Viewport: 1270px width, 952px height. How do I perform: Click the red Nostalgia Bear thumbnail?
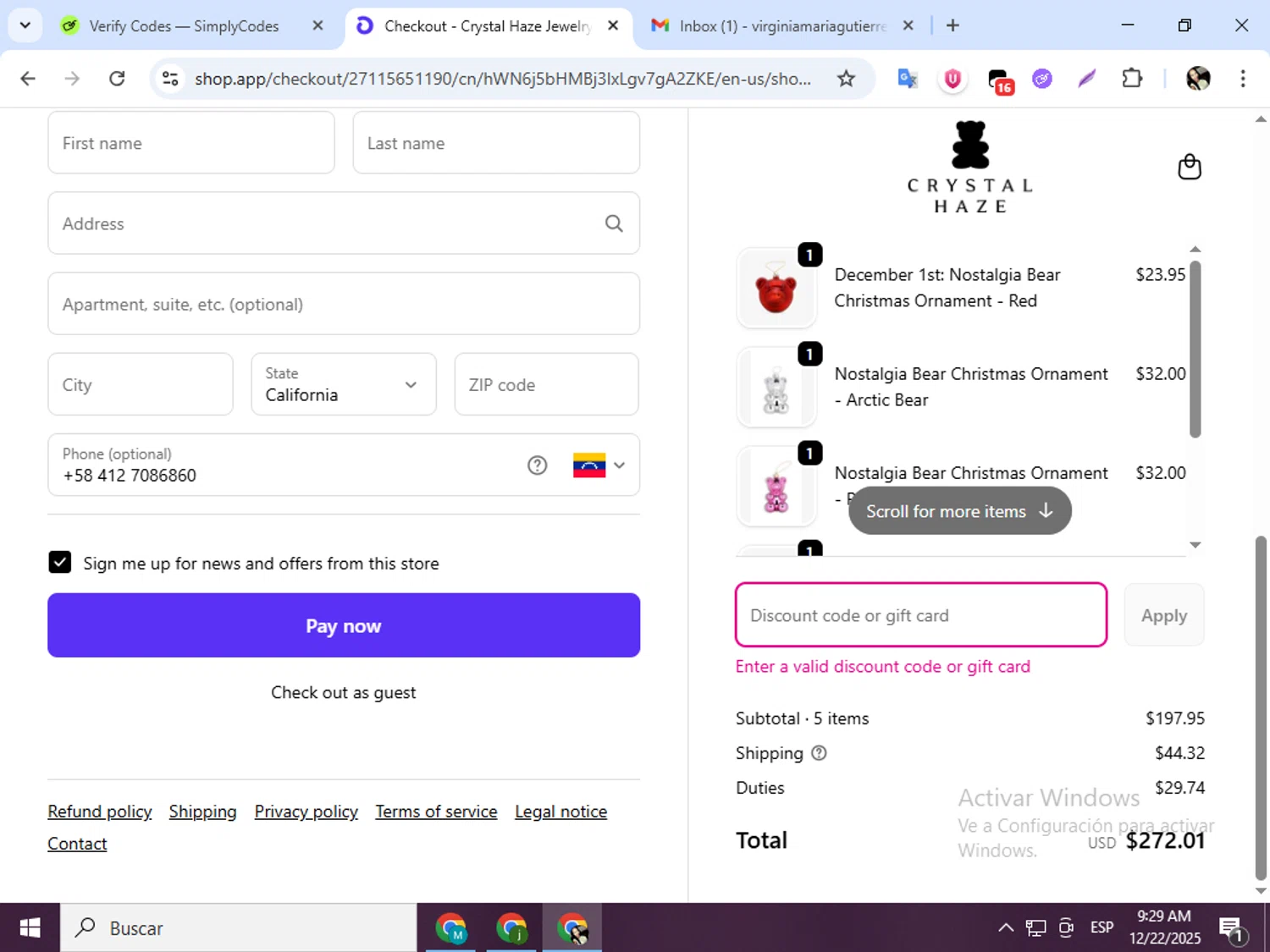(776, 289)
